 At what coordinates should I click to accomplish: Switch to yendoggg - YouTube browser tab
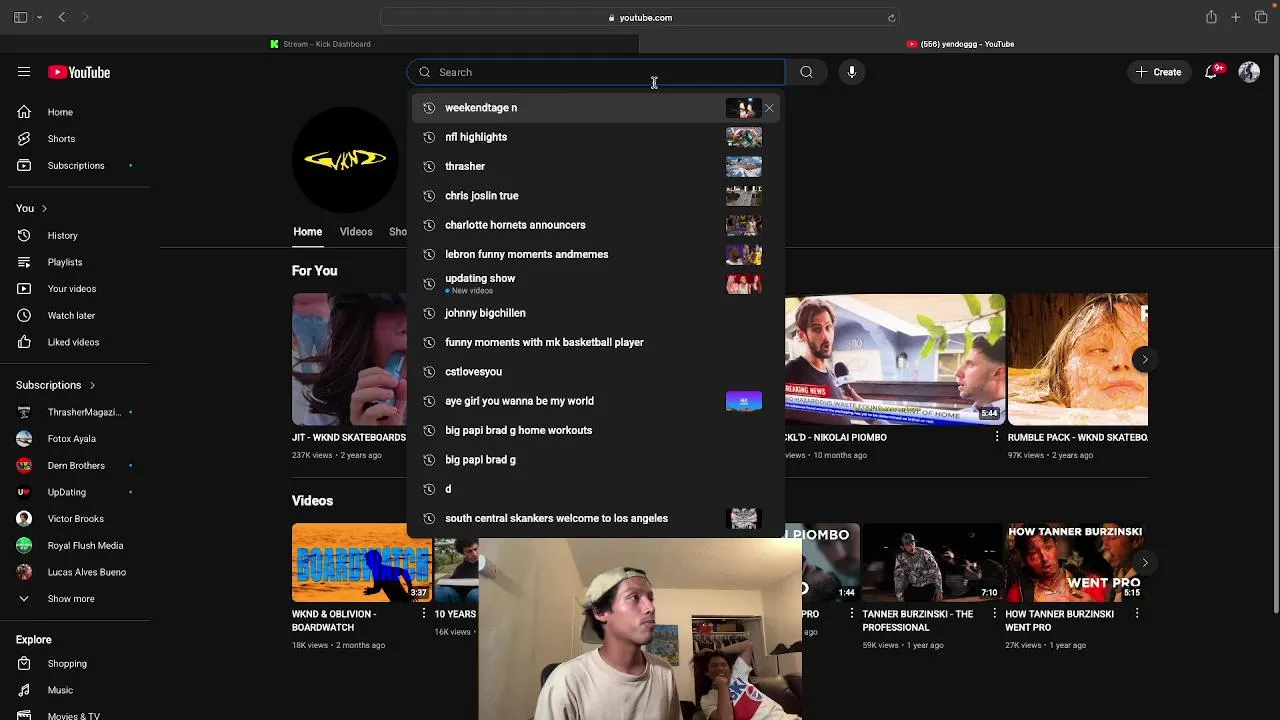960,44
